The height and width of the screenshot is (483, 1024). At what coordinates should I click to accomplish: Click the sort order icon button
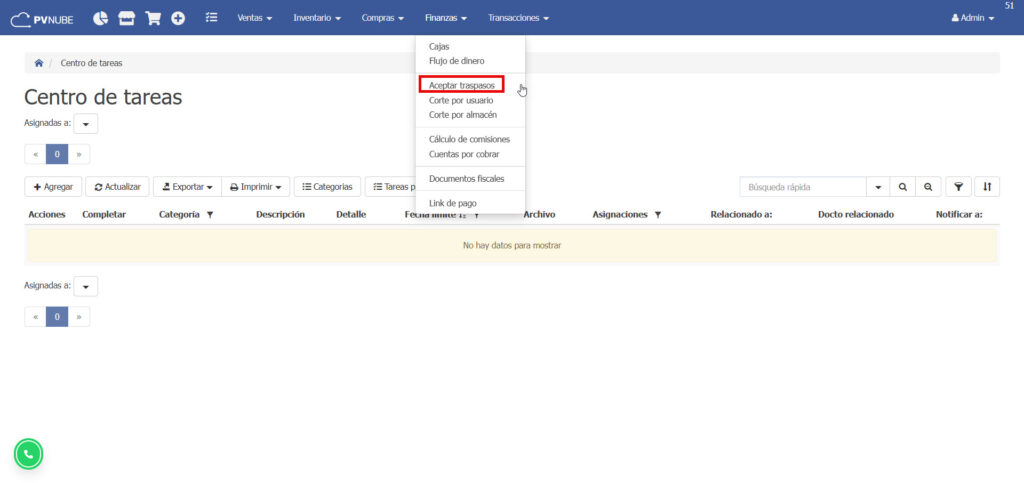(986, 187)
